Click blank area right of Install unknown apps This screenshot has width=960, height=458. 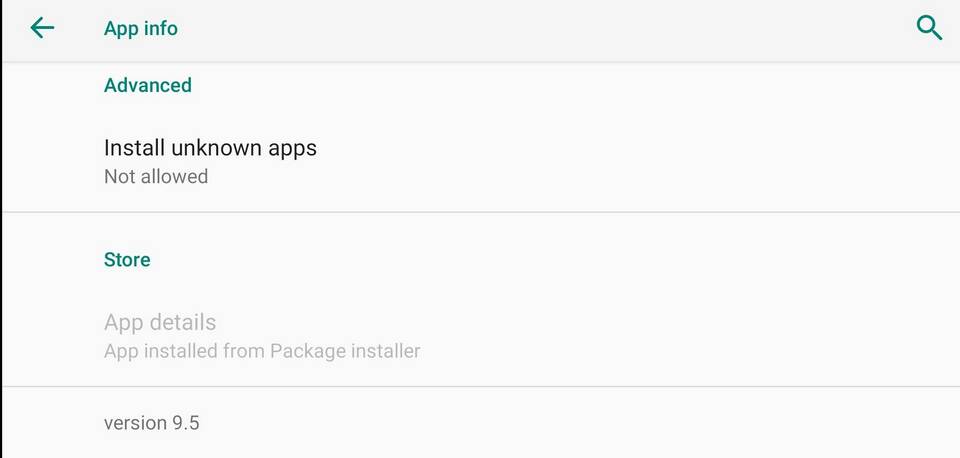click(x=637, y=161)
